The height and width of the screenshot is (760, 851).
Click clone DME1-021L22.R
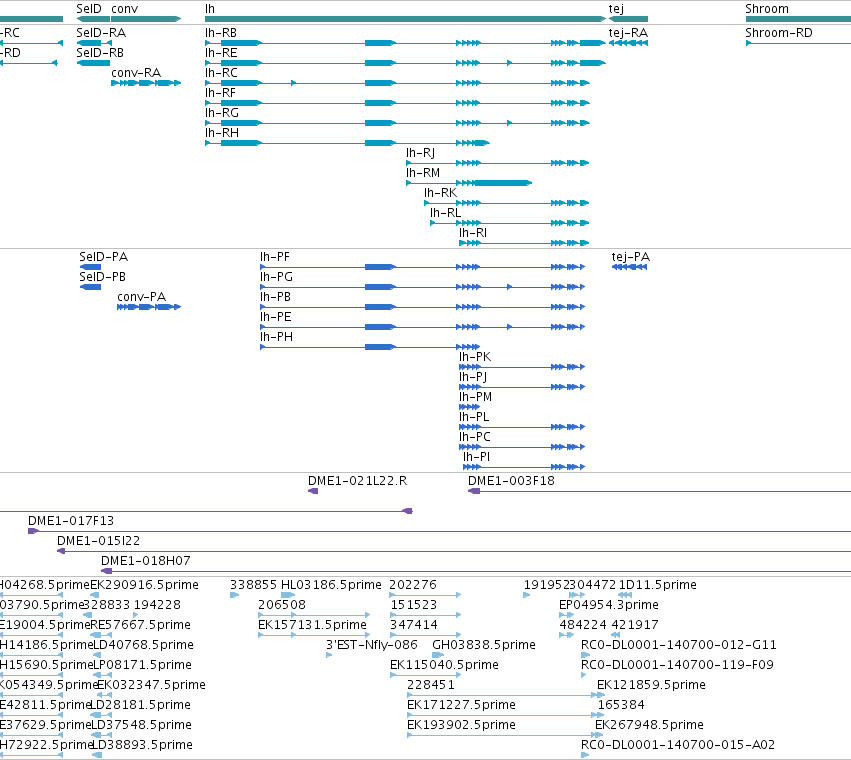(313, 491)
